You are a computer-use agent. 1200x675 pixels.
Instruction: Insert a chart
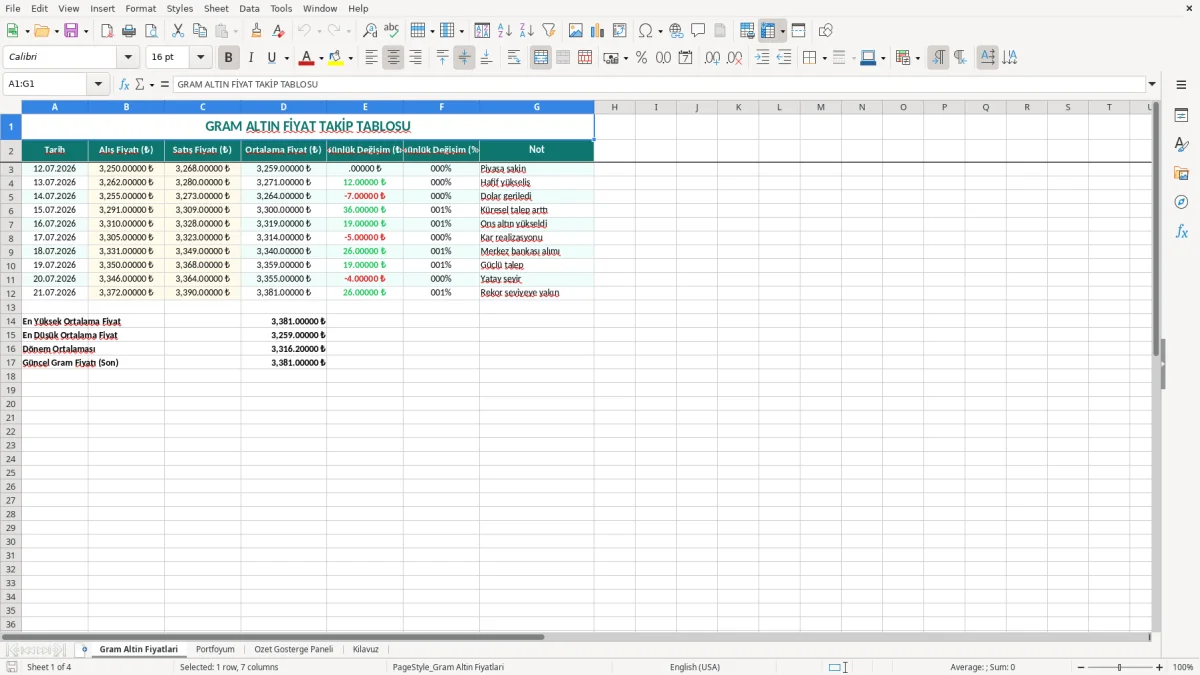[x=598, y=31]
